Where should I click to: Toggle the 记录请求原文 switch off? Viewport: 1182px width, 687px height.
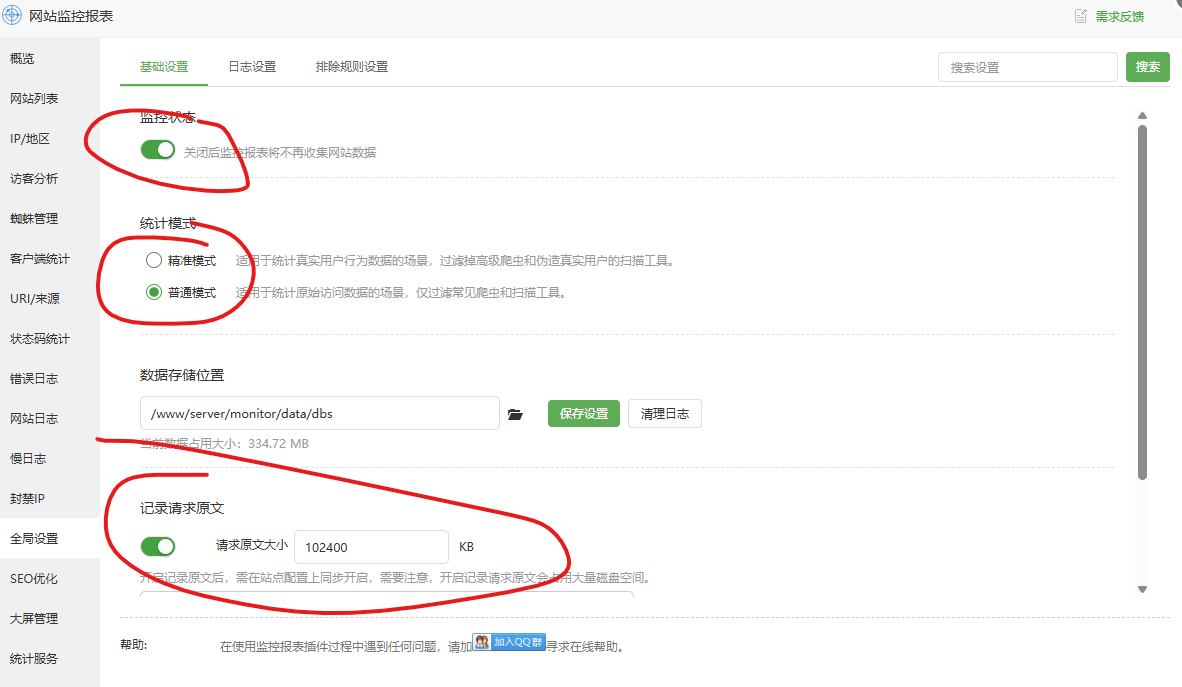(157, 546)
